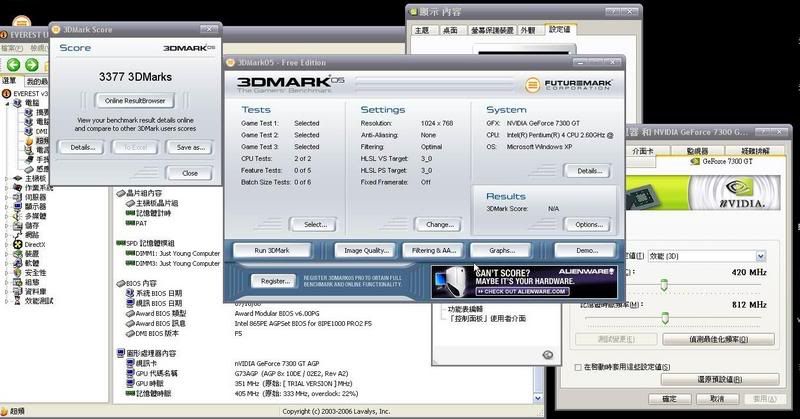Click Save as... in 3DMark Score dialog
The width and height of the screenshot is (800, 419).
coord(190,147)
